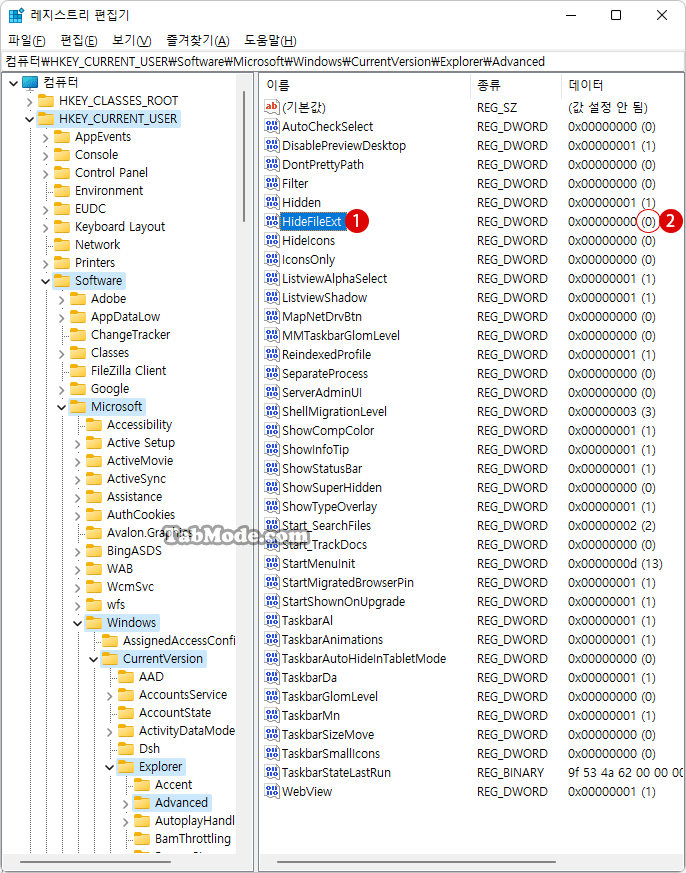
Task: Click the DWORD icon beside DisablePreviewDesktop
Action: (x=272, y=145)
